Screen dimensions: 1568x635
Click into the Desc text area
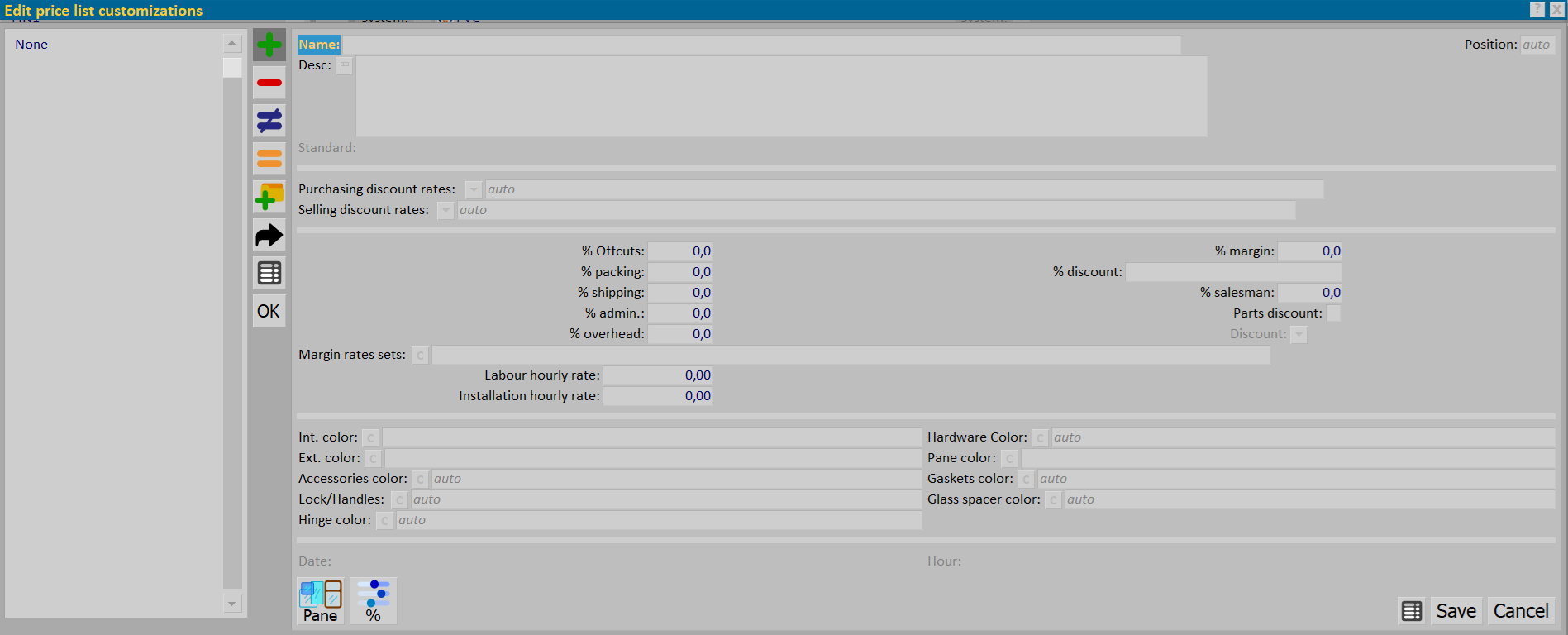(x=781, y=96)
